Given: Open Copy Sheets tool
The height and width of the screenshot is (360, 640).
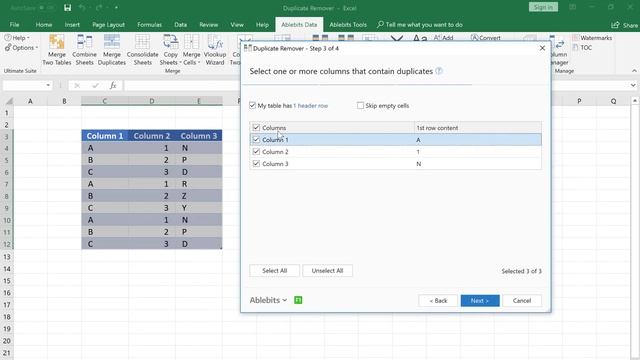Looking at the screenshot, I should tap(170, 50).
